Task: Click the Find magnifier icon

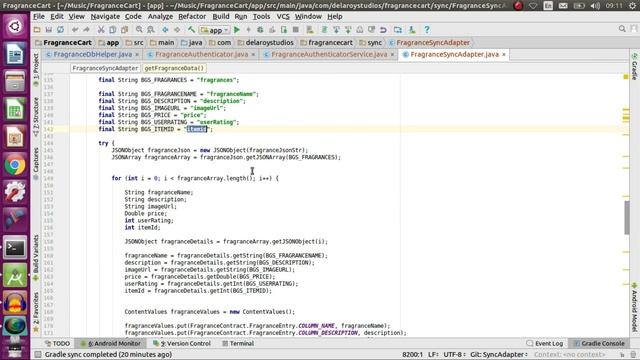Action: pos(139,30)
